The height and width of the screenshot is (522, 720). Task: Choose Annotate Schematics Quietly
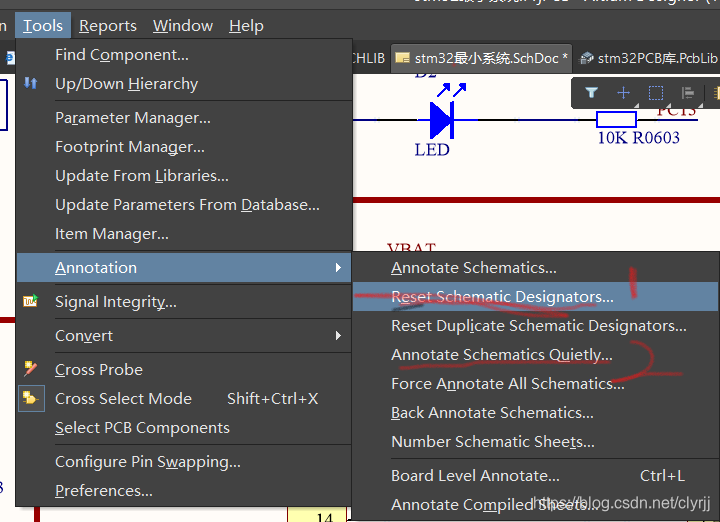[x=501, y=355]
